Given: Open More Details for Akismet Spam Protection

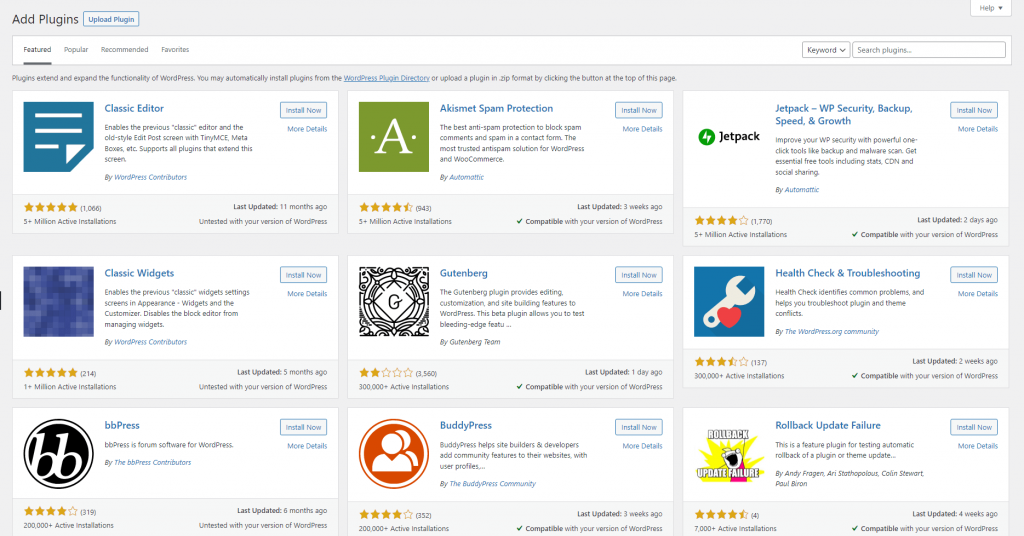Looking at the screenshot, I should coord(642,129).
